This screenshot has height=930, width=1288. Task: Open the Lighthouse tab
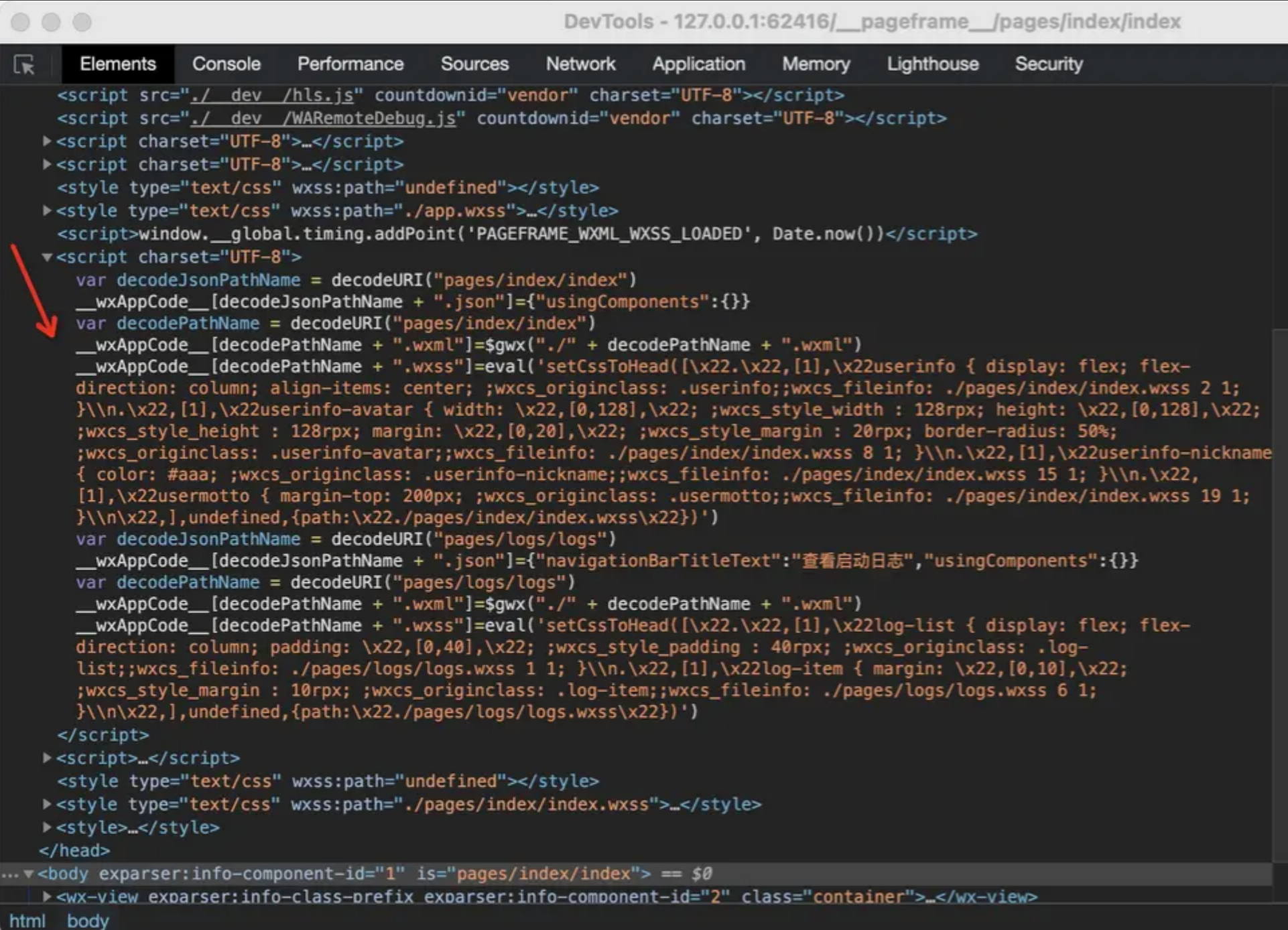click(x=933, y=64)
